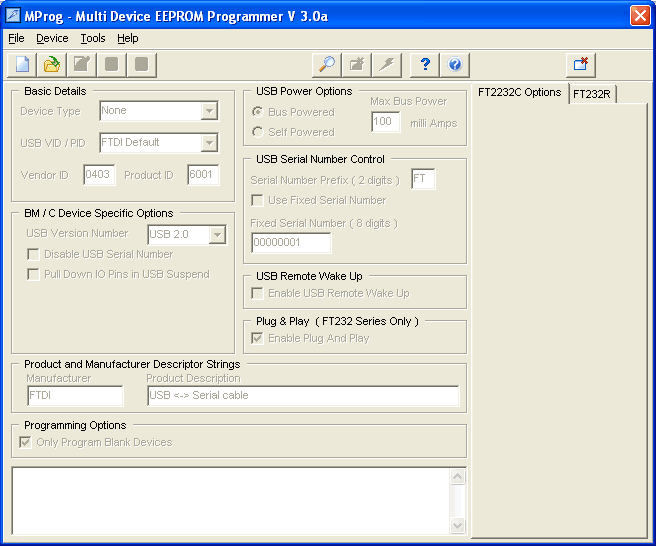
Task: Click the first grayed square toolbar button
Action: tap(111, 65)
